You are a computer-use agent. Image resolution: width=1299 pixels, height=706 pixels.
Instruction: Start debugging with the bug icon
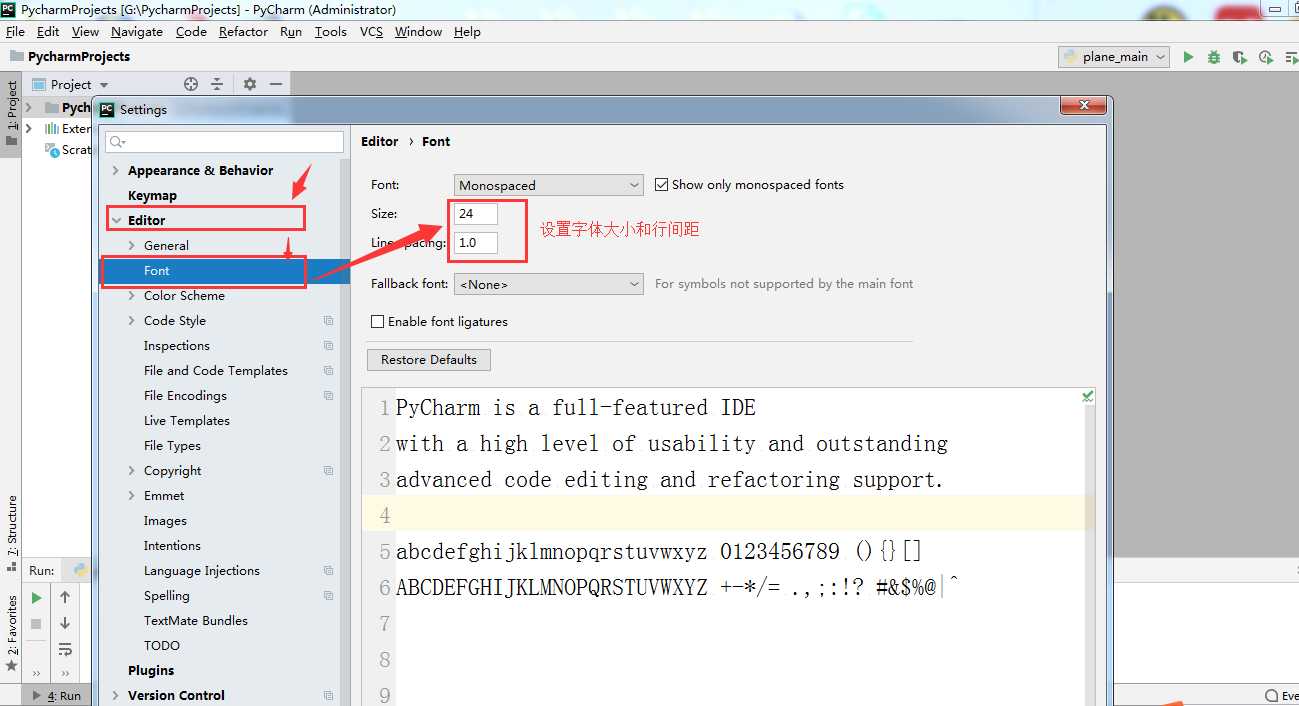(x=1214, y=57)
